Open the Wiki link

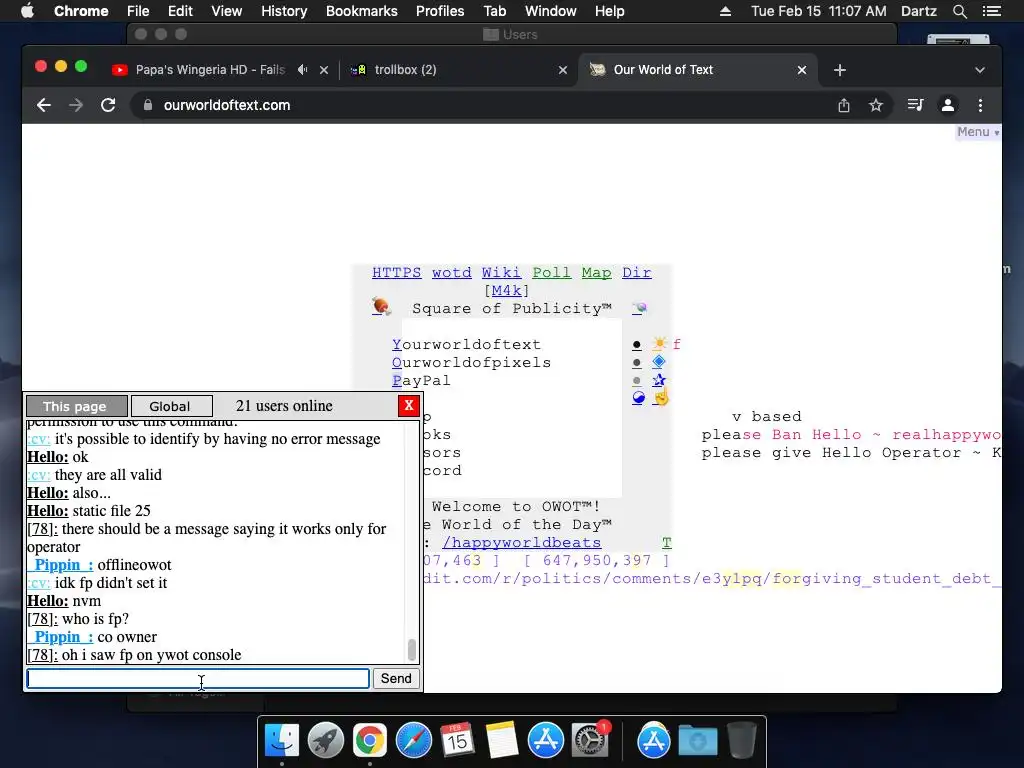pyautogui.click(x=502, y=272)
